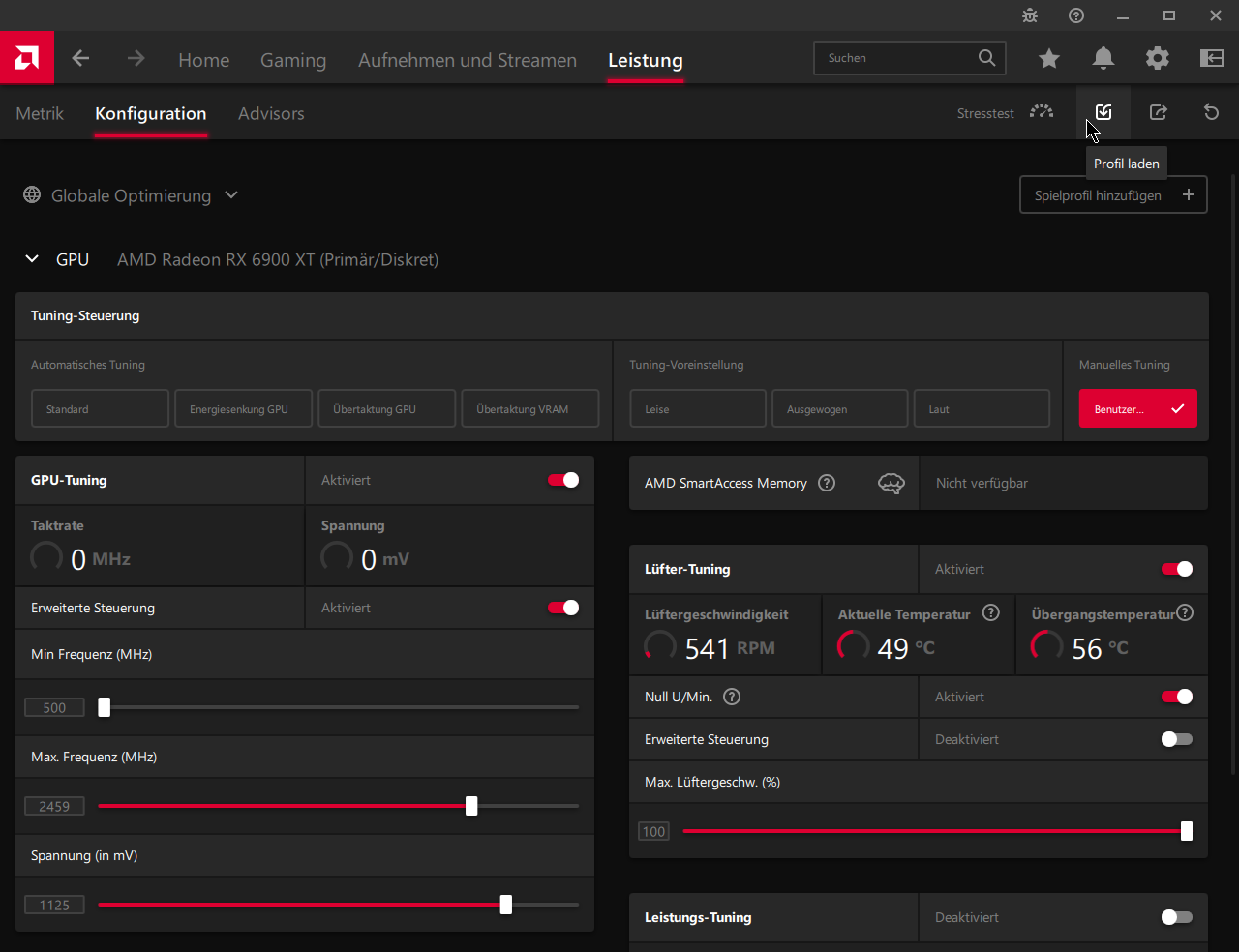Select Energiesenkung GPU preset
Image resolution: width=1239 pixels, height=952 pixels.
click(x=244, y=408)
